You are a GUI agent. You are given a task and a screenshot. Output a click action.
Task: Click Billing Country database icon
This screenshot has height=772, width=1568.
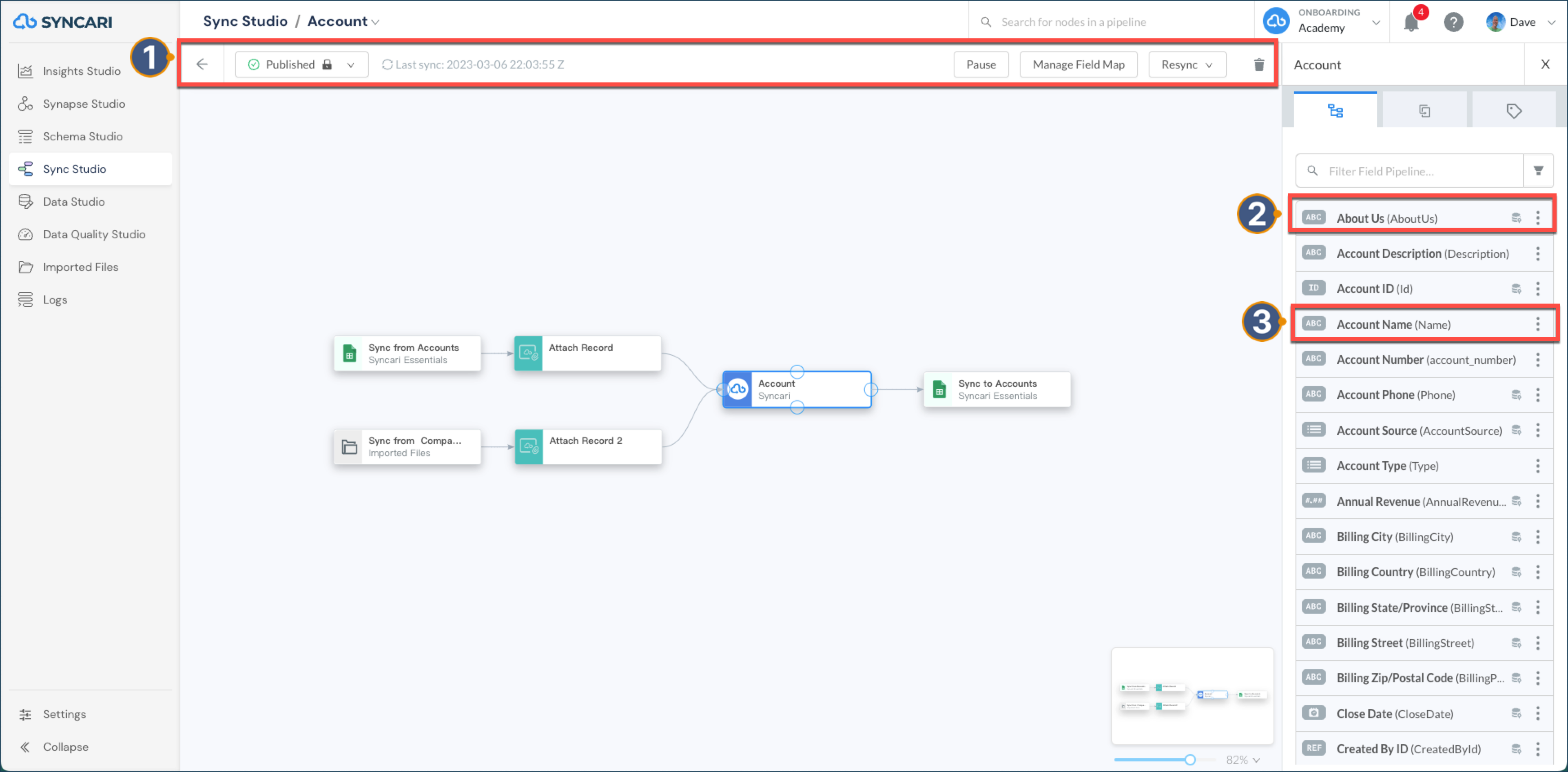1516,572
